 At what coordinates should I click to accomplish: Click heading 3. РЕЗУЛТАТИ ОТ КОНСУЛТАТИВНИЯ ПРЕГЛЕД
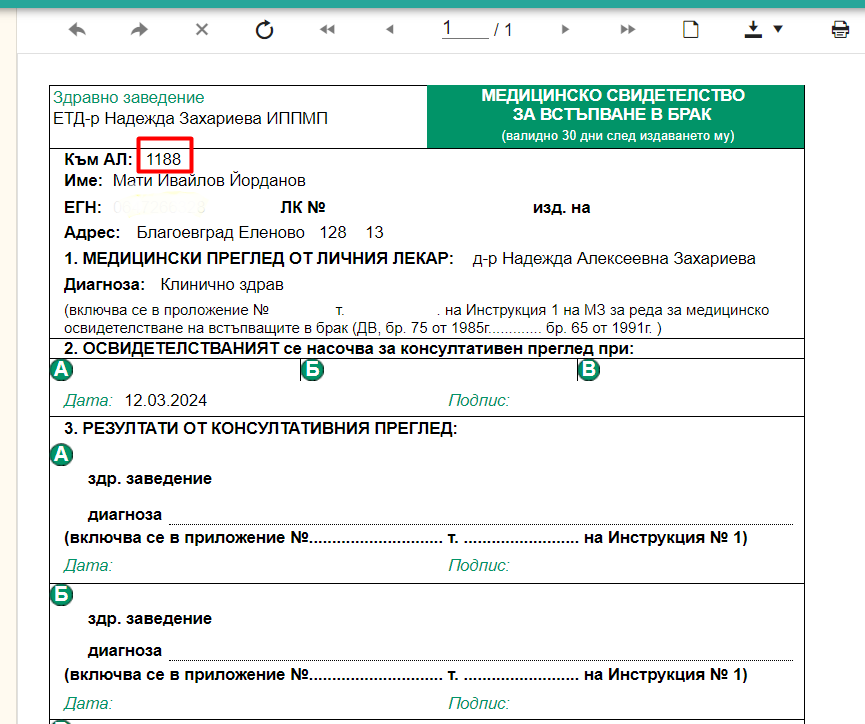[261, 428]
